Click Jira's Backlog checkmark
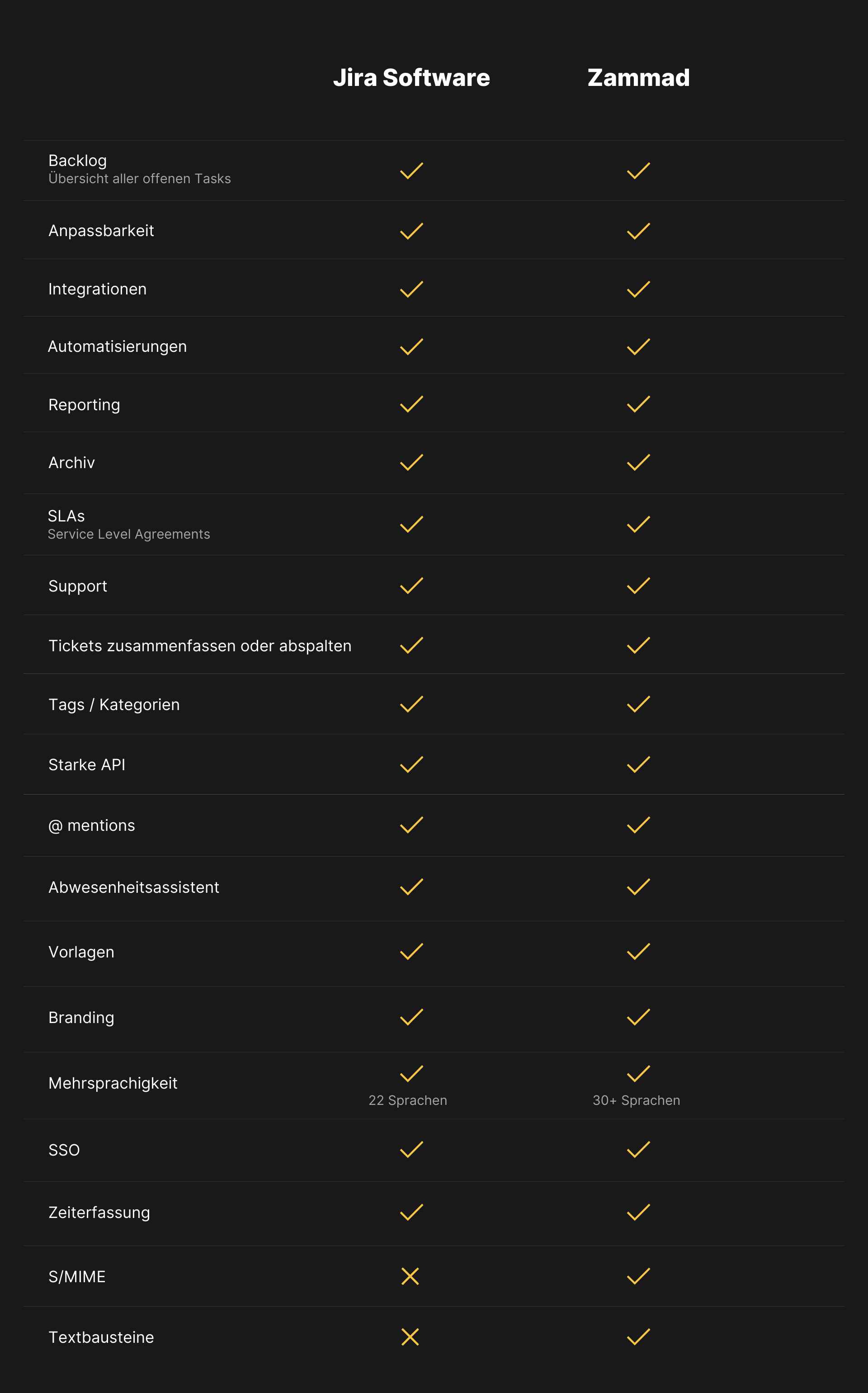Image resolution: width=868 pixels, height=1393 pixels. (411, 171)
